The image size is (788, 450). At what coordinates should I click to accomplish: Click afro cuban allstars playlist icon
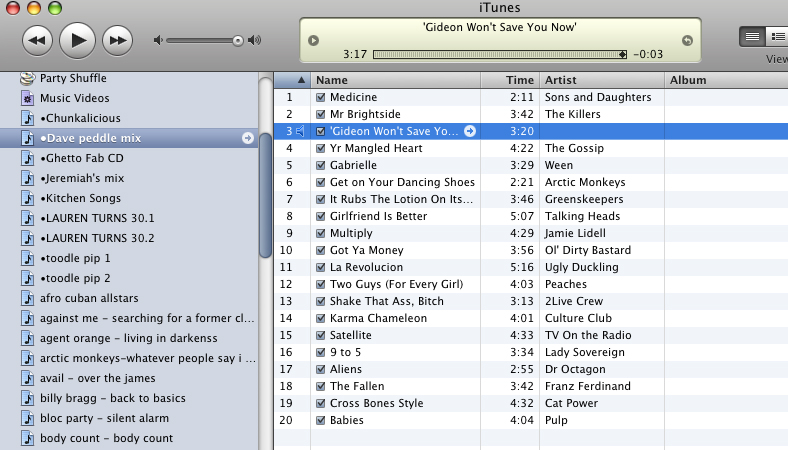tap(28, 298)
